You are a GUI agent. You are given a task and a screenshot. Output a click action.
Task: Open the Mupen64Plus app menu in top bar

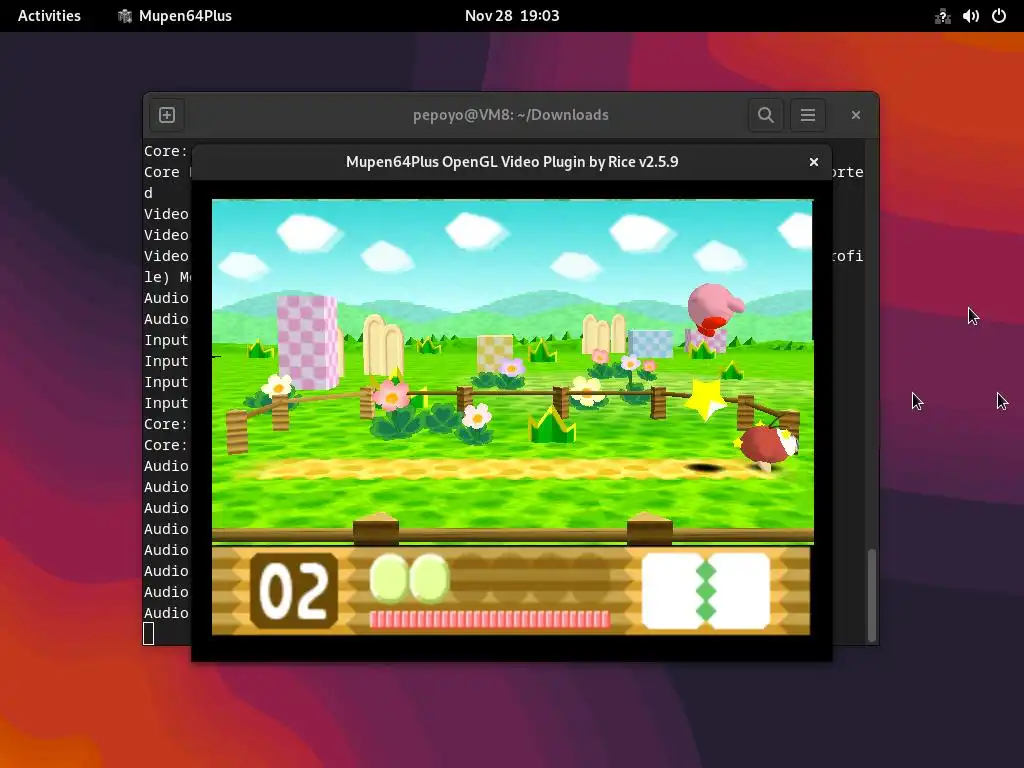click(x=174, y=16)
